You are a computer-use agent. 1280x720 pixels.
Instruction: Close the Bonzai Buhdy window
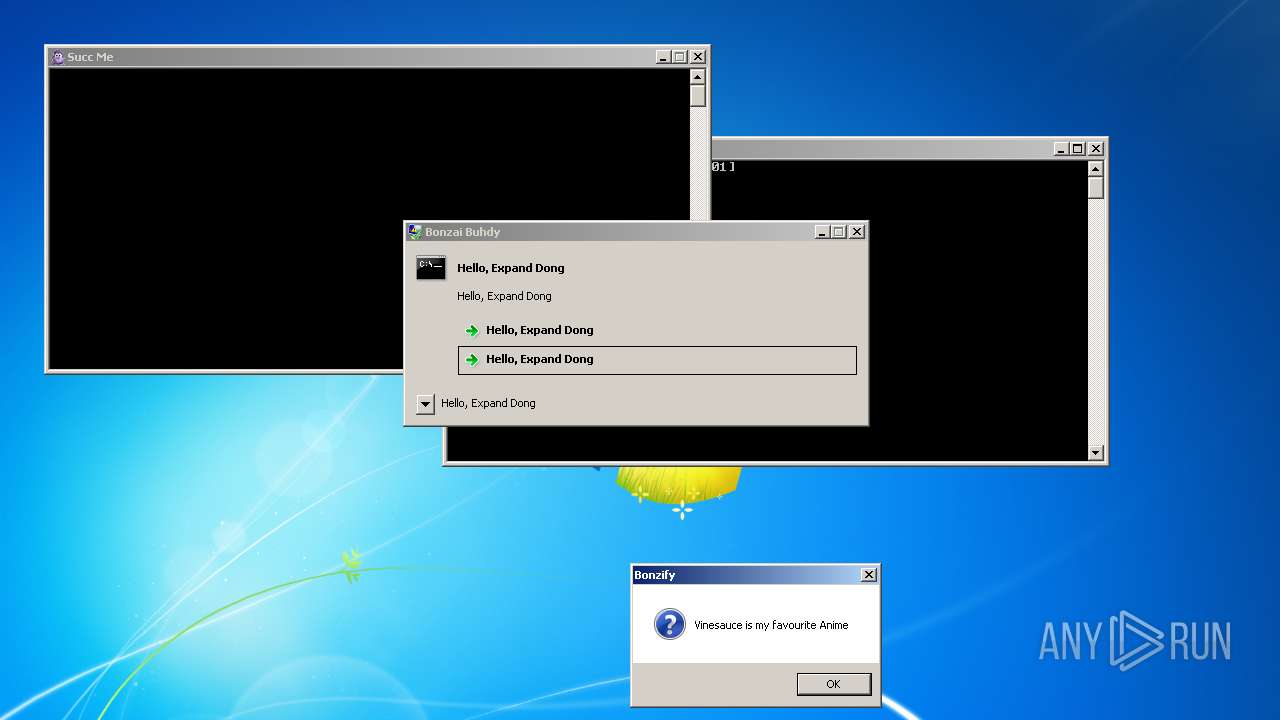(x=857, y=232)
